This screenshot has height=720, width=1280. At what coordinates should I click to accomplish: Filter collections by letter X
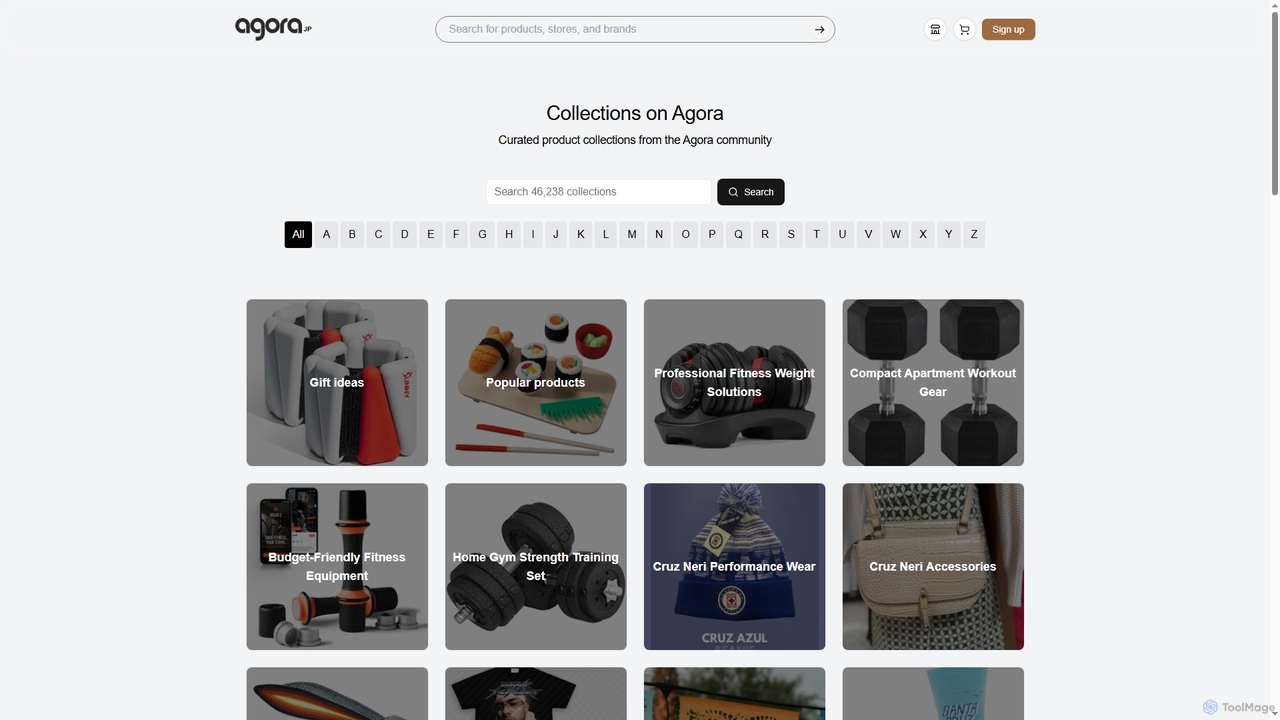click(x=923, y=234)
